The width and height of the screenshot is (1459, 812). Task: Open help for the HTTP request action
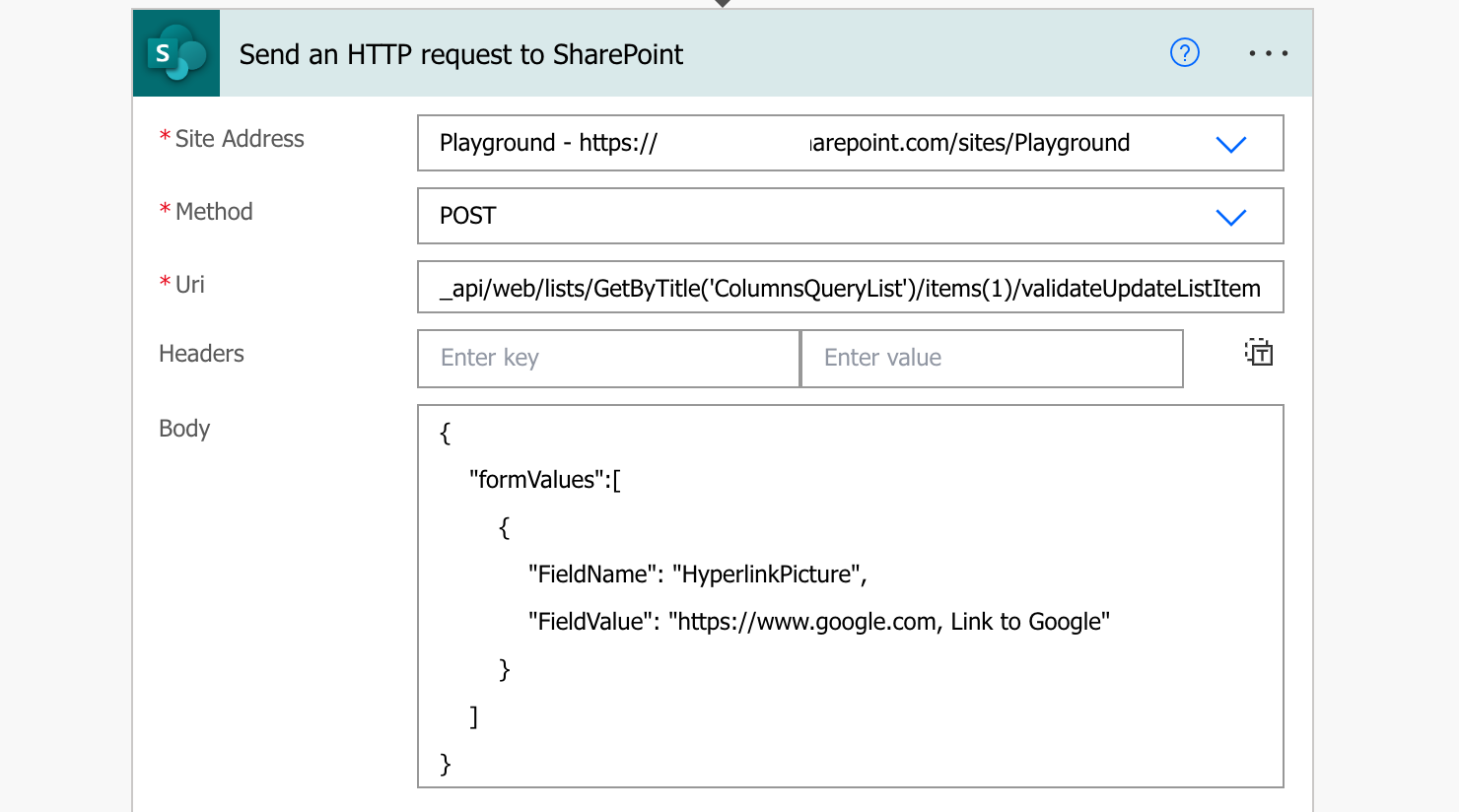[1184, 52]
